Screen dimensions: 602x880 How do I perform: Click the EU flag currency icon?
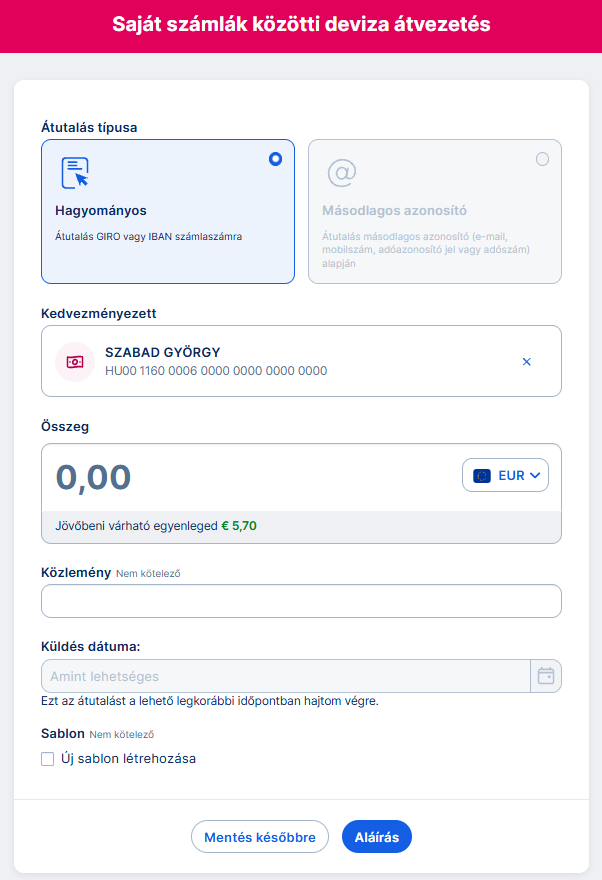tap(483, 476)
